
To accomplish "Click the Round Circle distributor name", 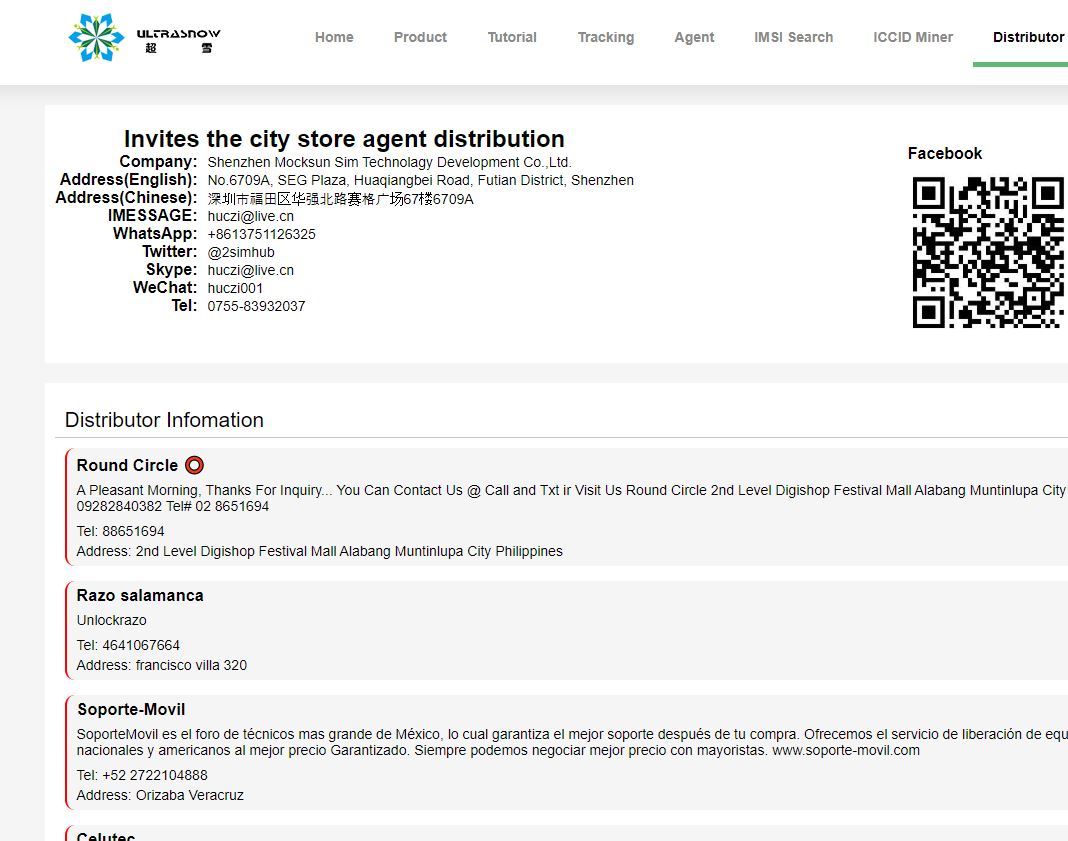I will [127, 465].
